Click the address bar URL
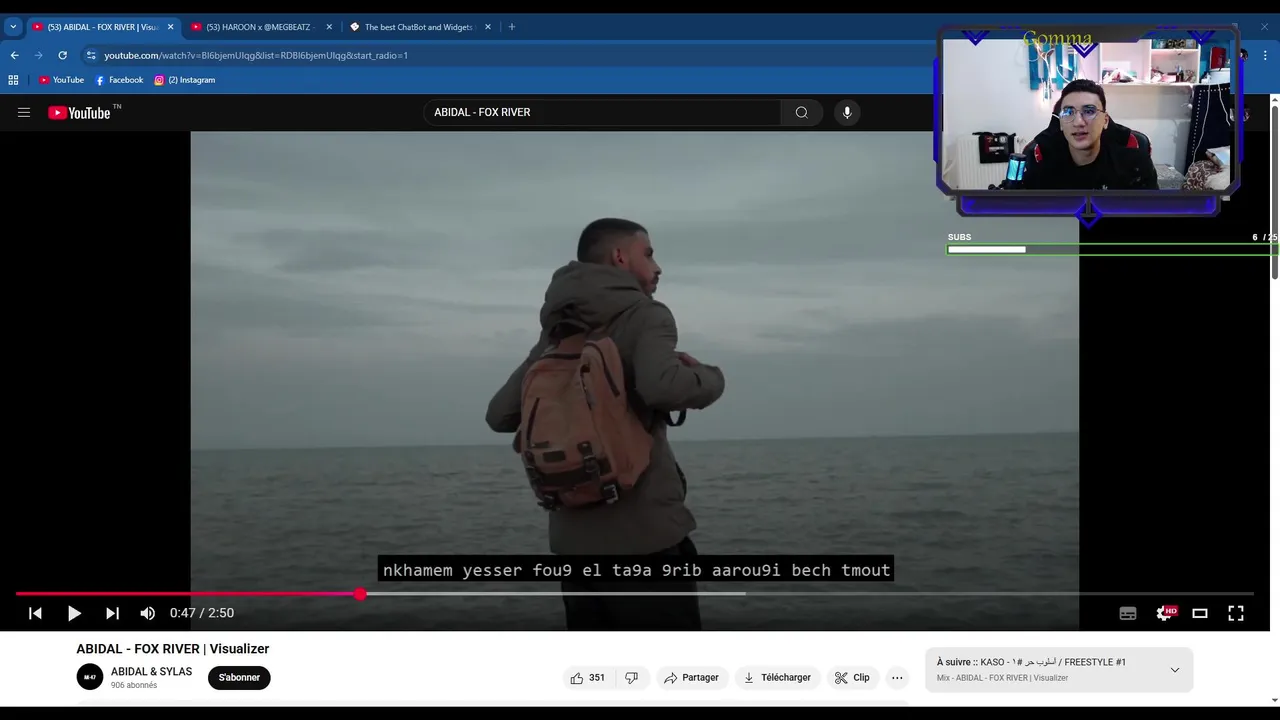This screenshot has height=720, width=1280. (256, 55)
